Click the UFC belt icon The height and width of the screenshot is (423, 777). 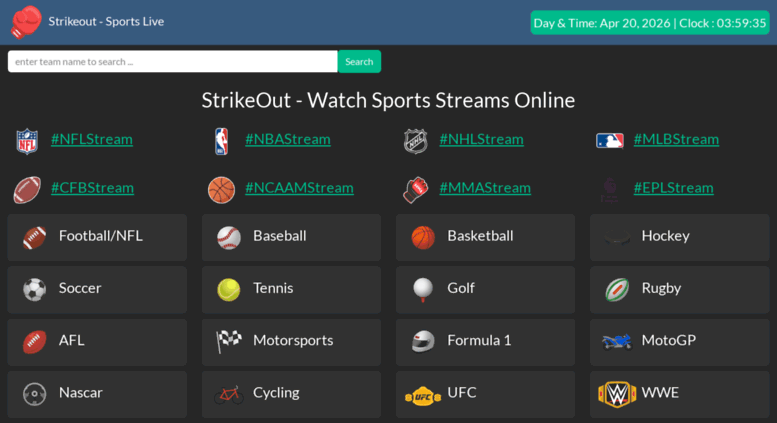(x=423, y=396)
